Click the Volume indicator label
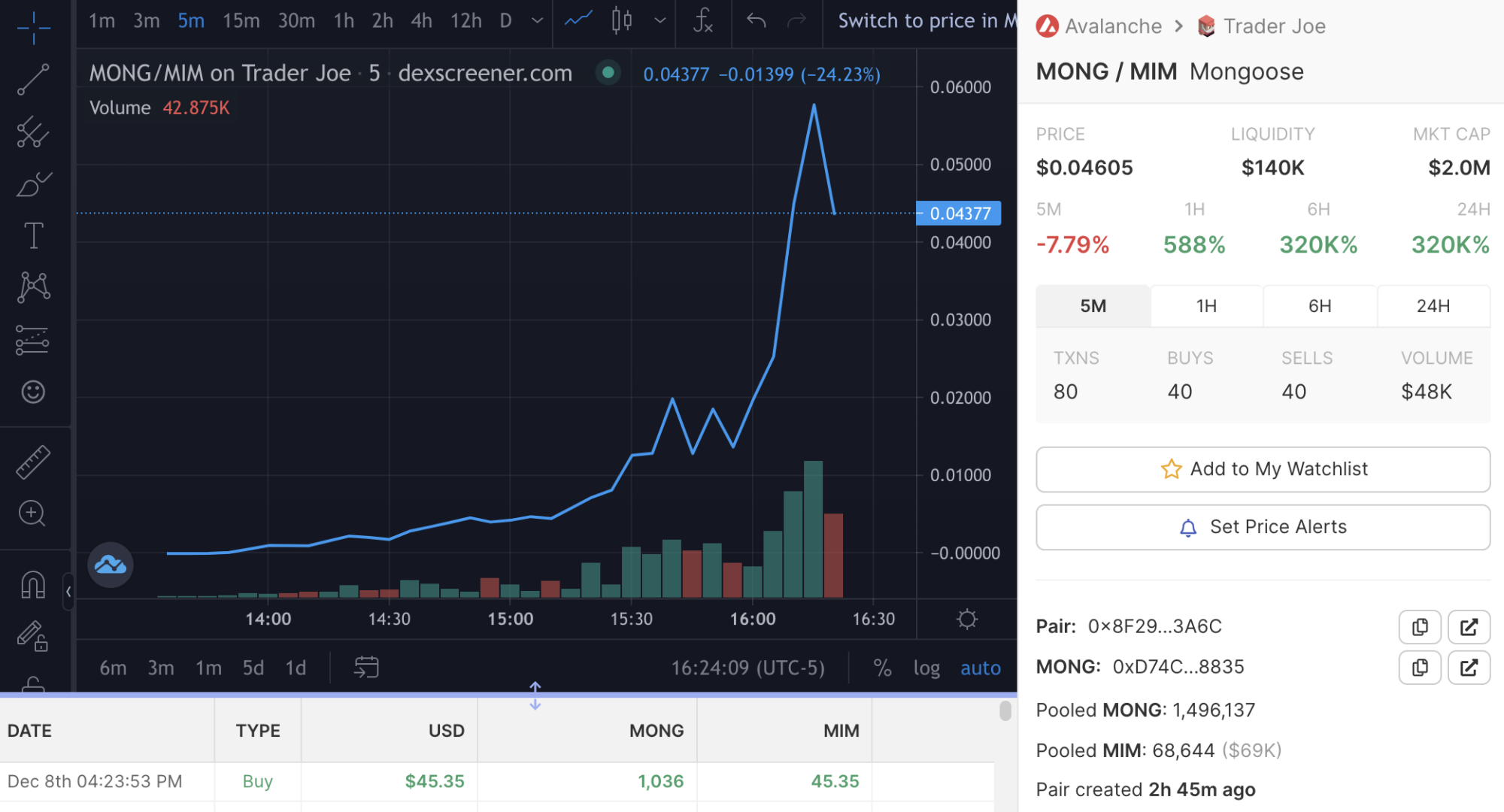Screen dimensions: 1504x812 click(x=120, y=108)
